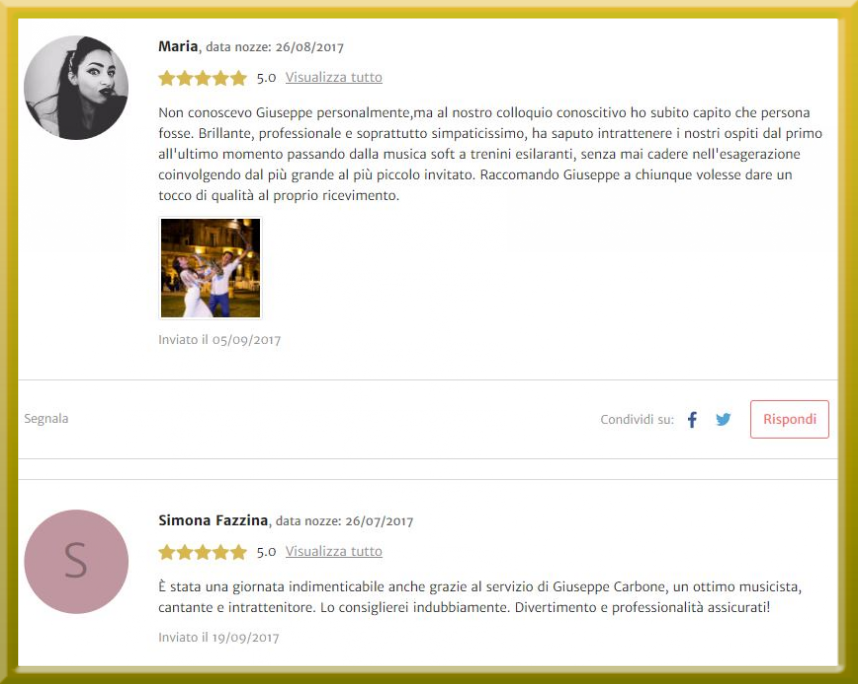Select the reviewer name Simona Fazzina
The width and height of the screenshot is (858, 684).
(x=213, y=520)
